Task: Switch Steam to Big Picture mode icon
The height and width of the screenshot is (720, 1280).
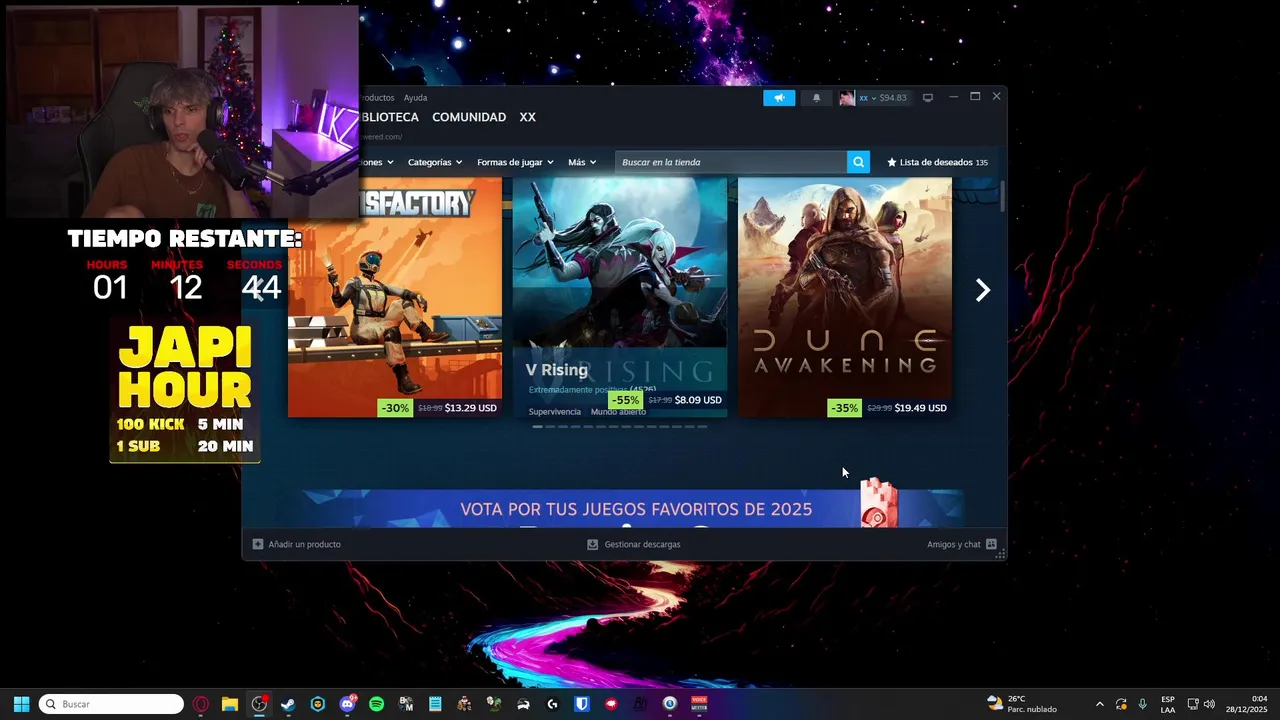Action: [928, 97]
